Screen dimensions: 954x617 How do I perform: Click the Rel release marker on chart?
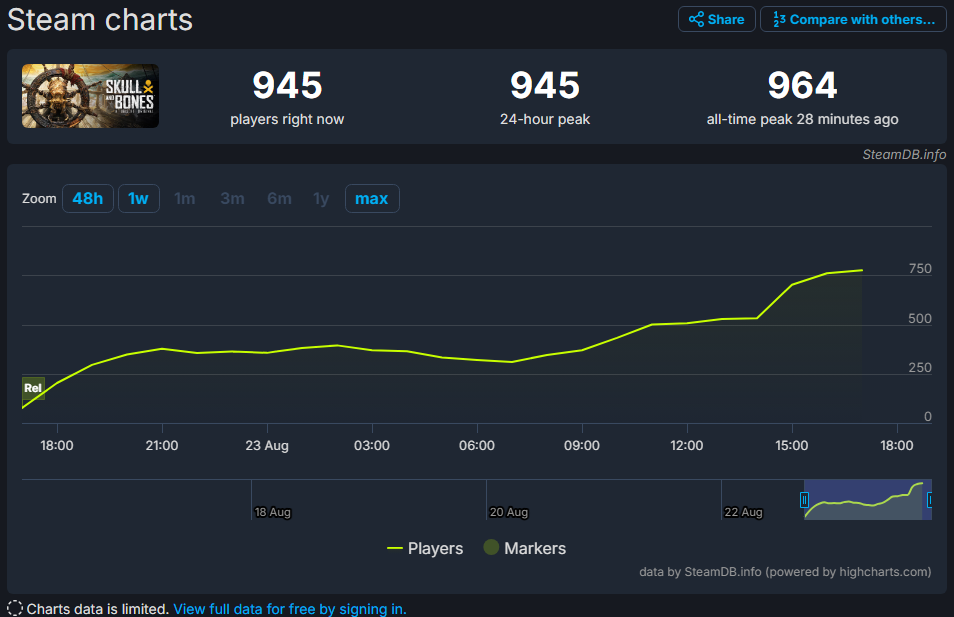click(x=33, y=388)
